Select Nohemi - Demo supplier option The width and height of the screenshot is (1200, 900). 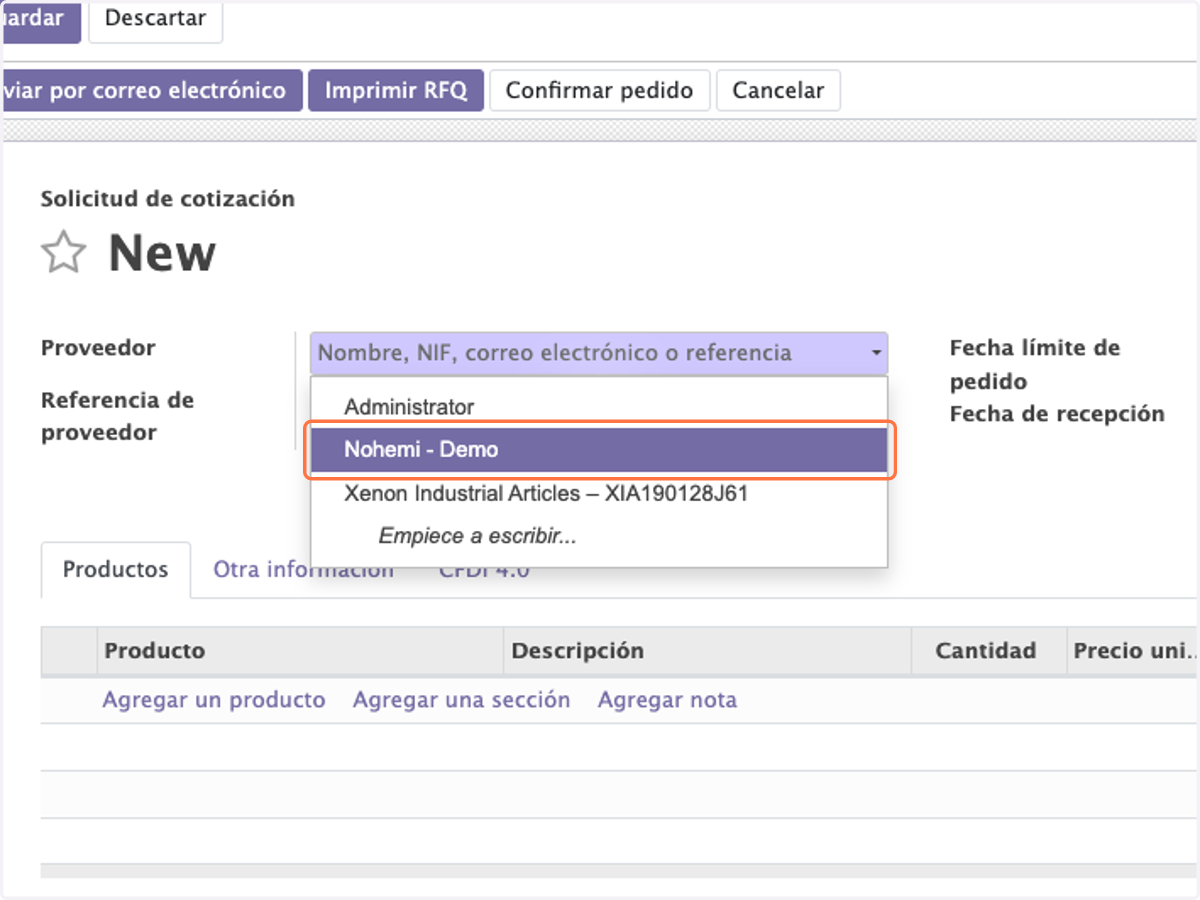(x=599, y=450)
